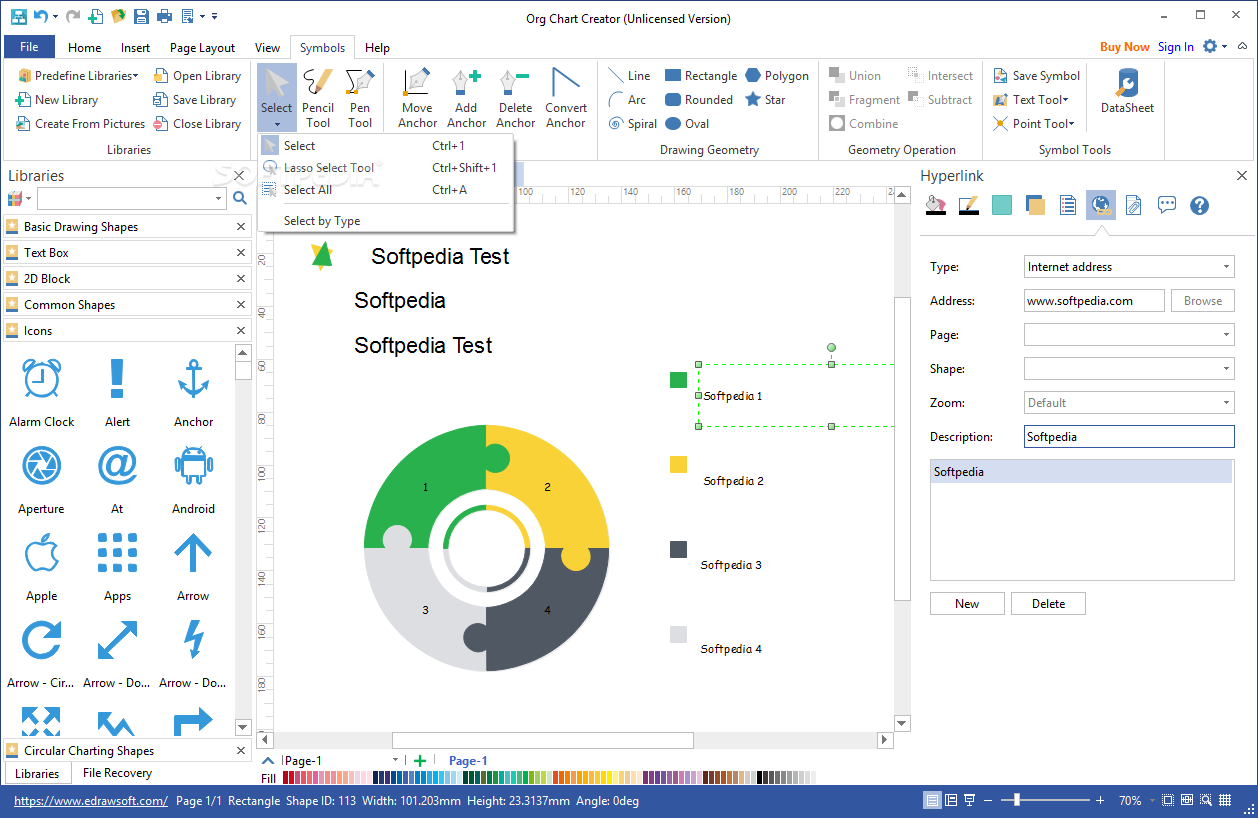
Task: Choose Lasso Select Tool from menu
Action: (385, 168)
